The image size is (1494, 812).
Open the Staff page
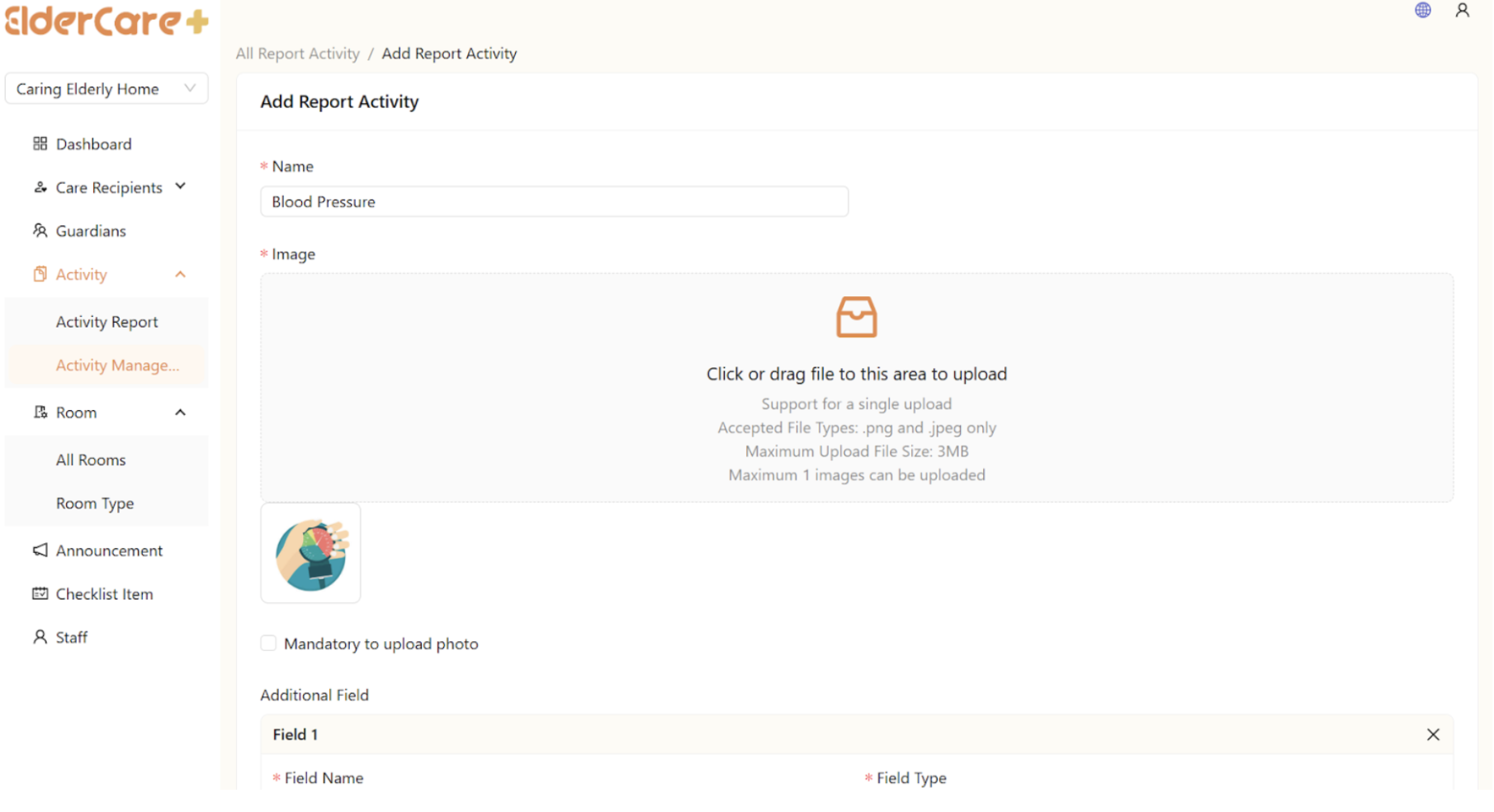coord(70,636)
